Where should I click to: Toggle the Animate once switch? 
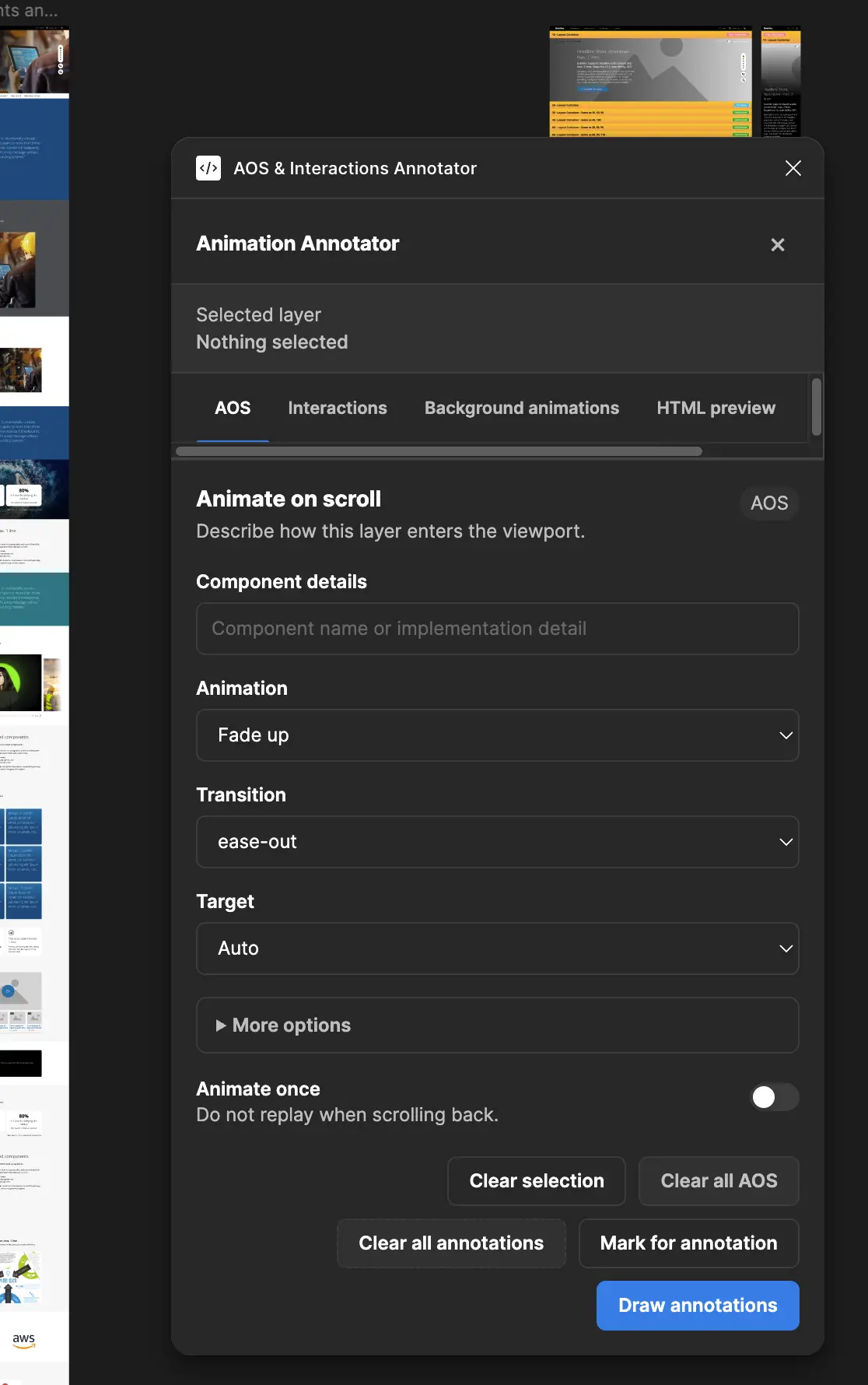click(x=775, y=1097)
